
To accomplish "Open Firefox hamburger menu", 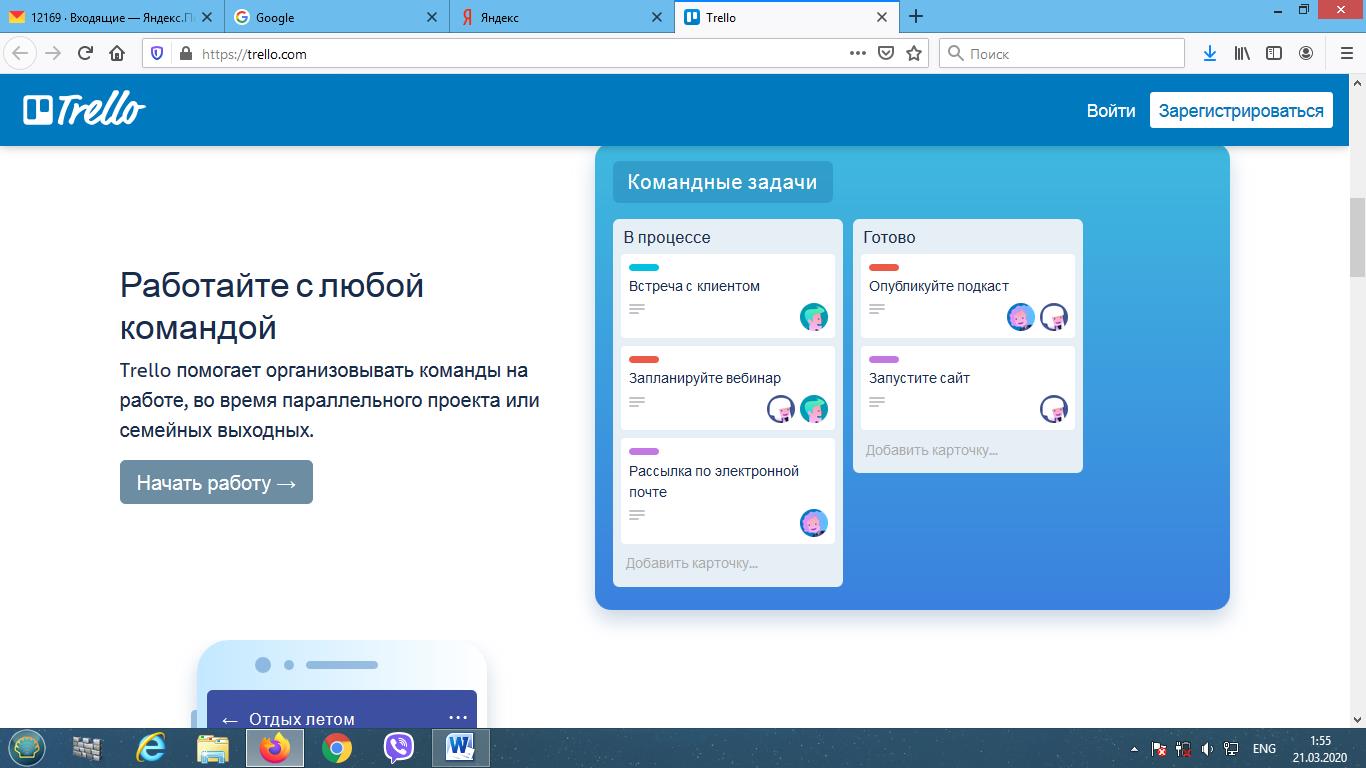I will pos(1346,54).
